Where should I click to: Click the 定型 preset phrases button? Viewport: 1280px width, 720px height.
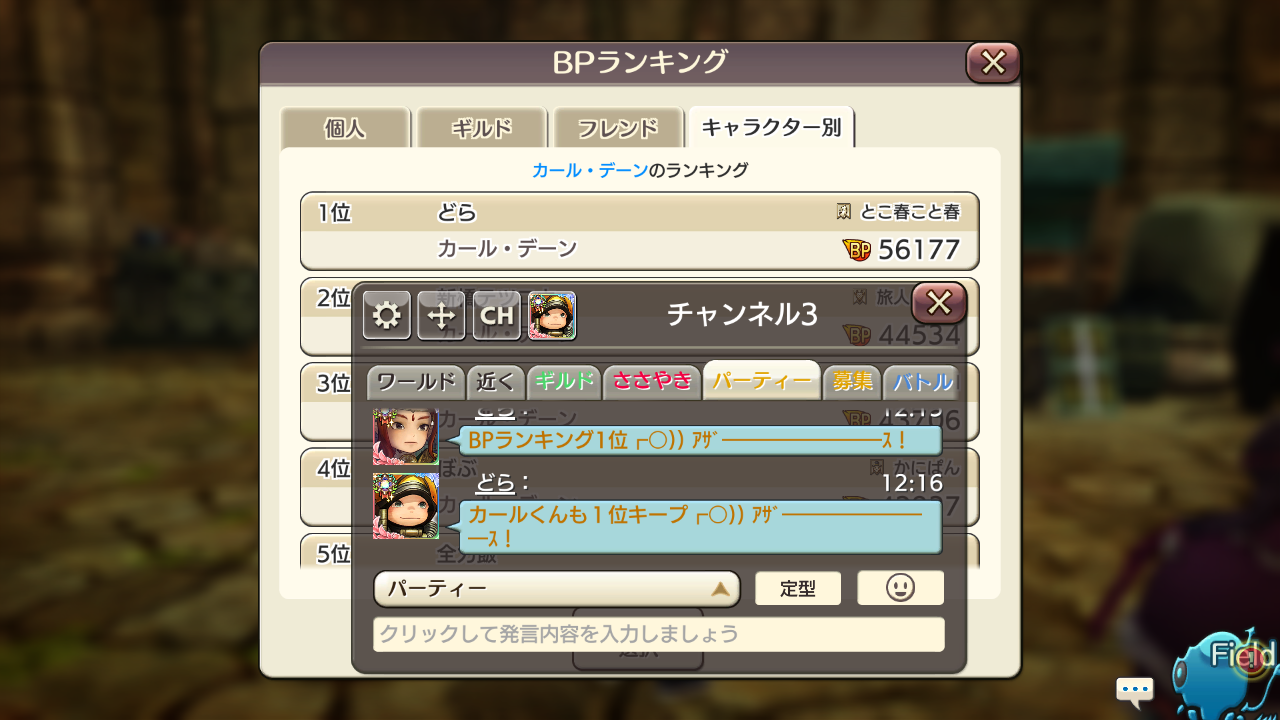click(x=798, y=588)
